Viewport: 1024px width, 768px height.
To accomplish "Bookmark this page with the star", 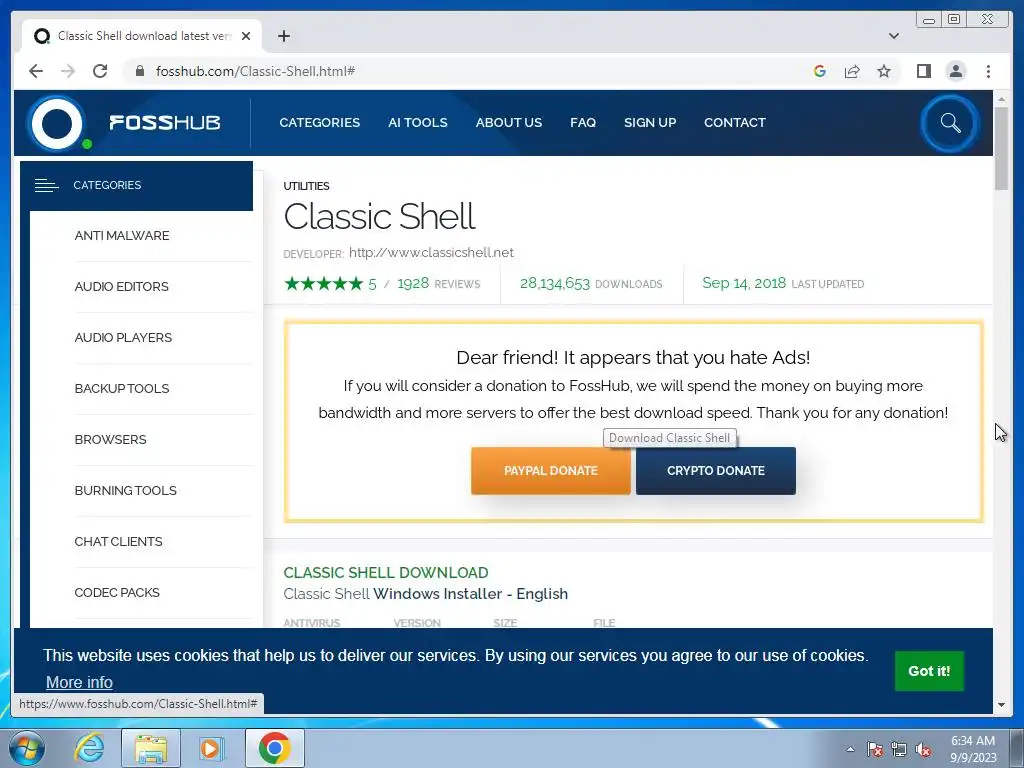I will pos(884,71).
